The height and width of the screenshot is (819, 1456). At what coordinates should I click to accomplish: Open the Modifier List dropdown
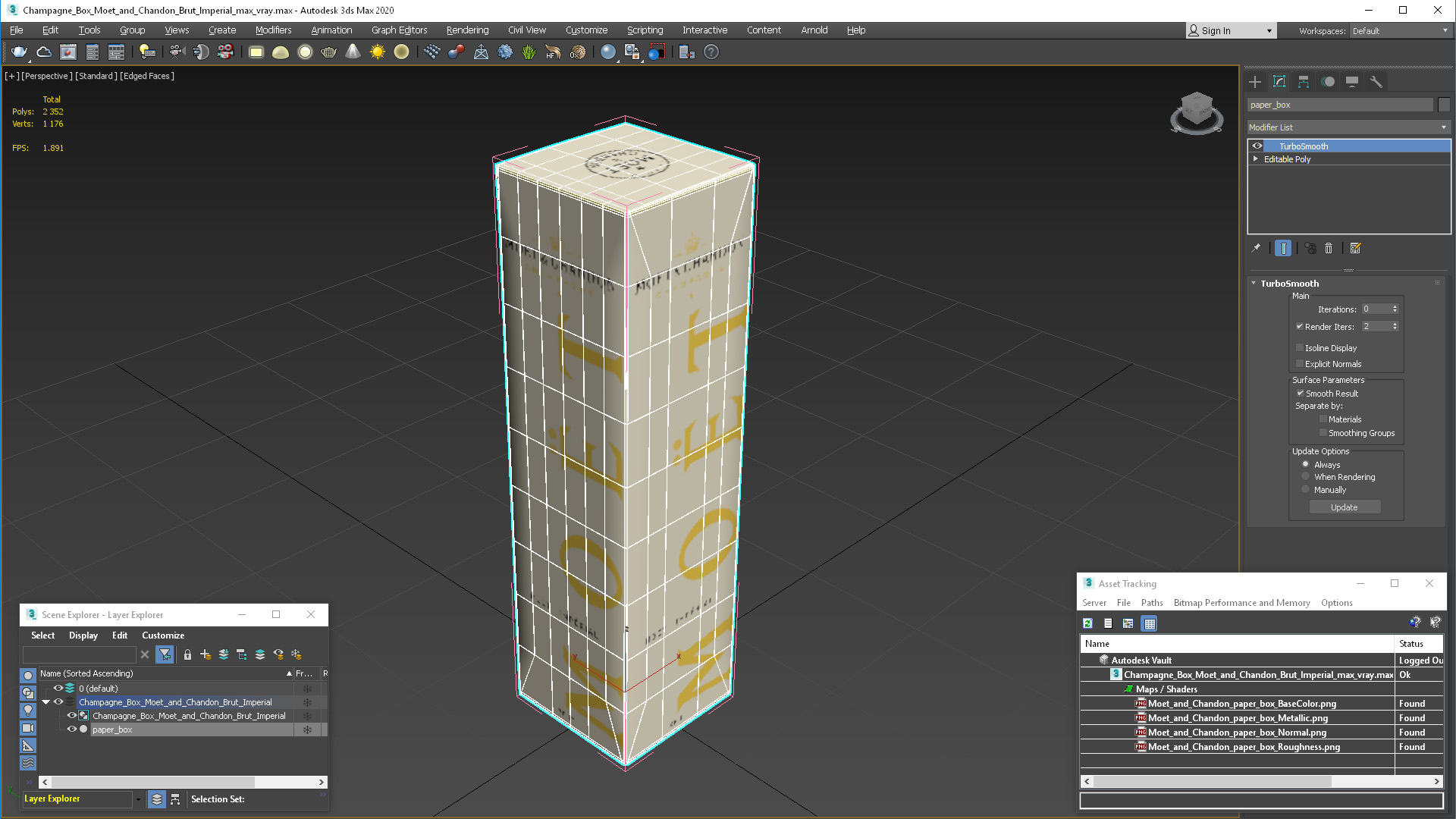pyautogui.click(x=1348, y=127)
